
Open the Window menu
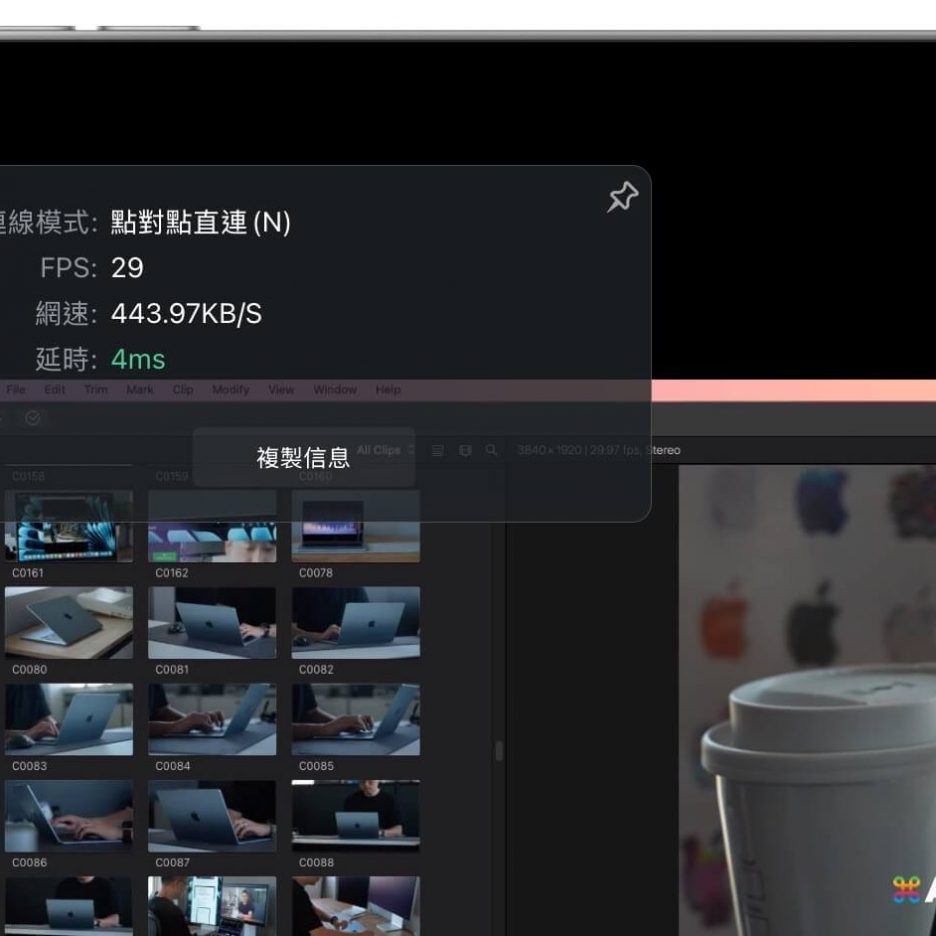pyautogui.click(x=334, y=390)
